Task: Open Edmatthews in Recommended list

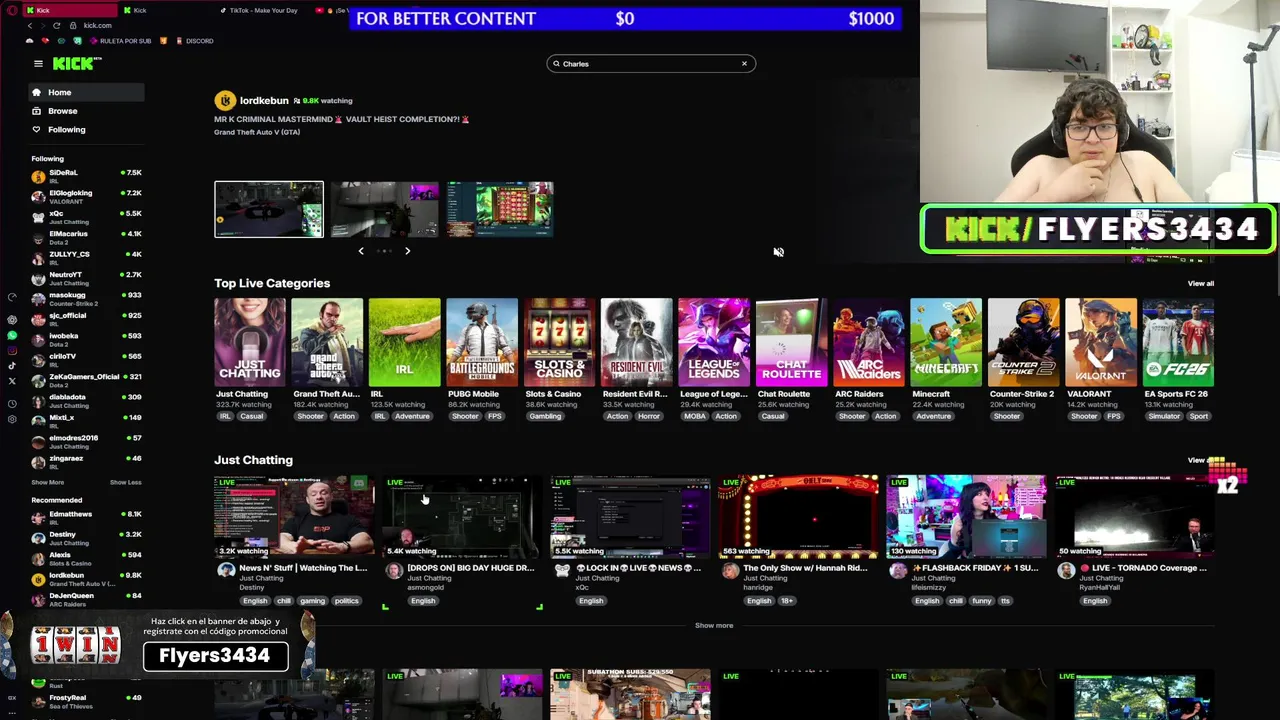Action: click(87, 517)
